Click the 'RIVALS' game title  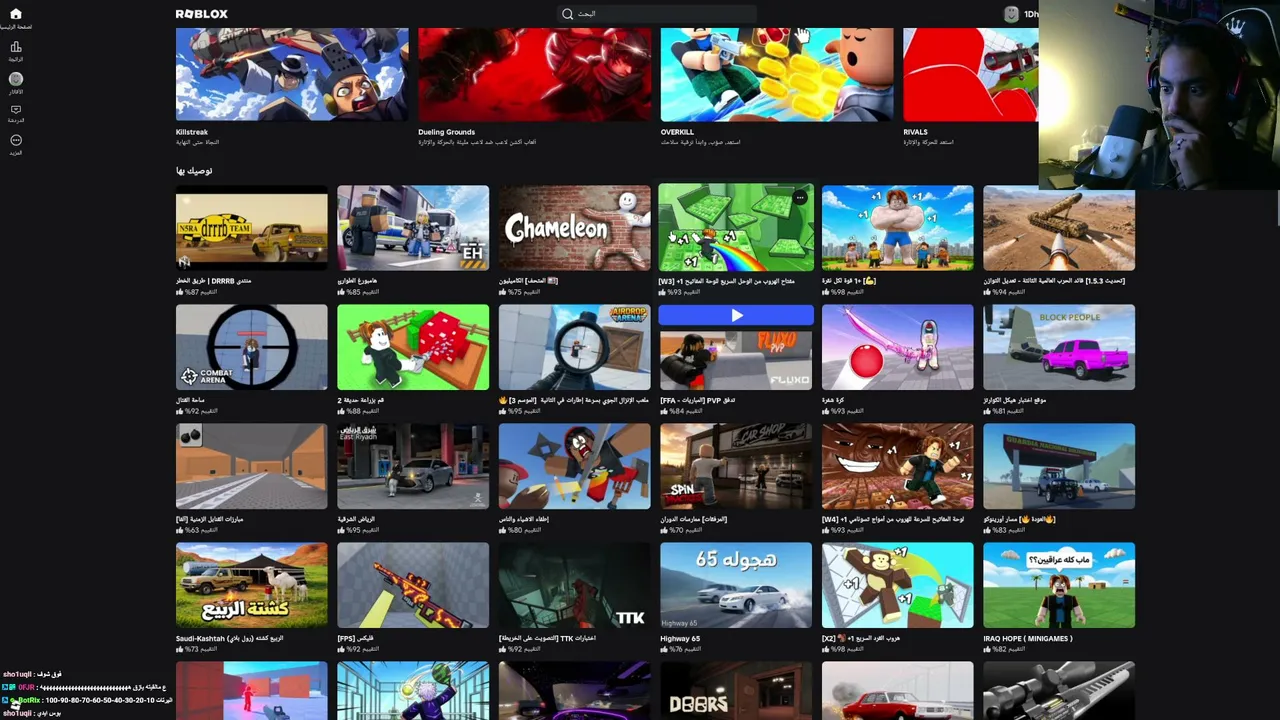click(x=915, y=132)
